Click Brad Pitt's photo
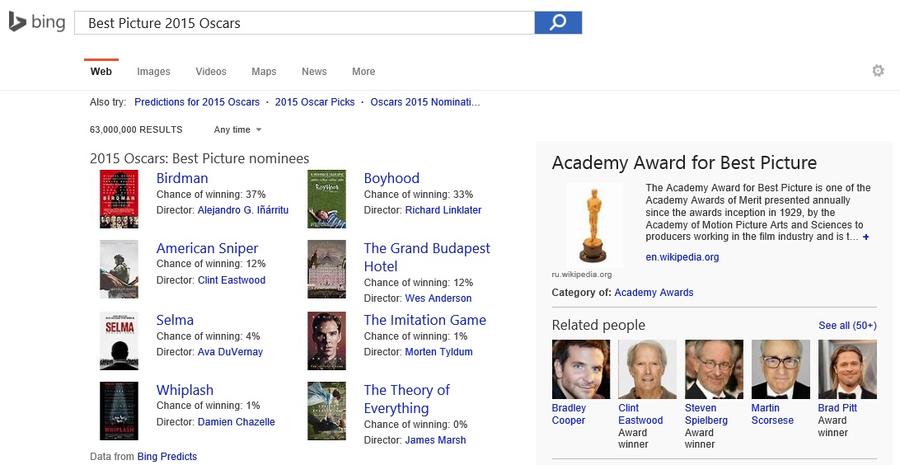This screenshot has height=465, width=900. (x=847, y=369)
